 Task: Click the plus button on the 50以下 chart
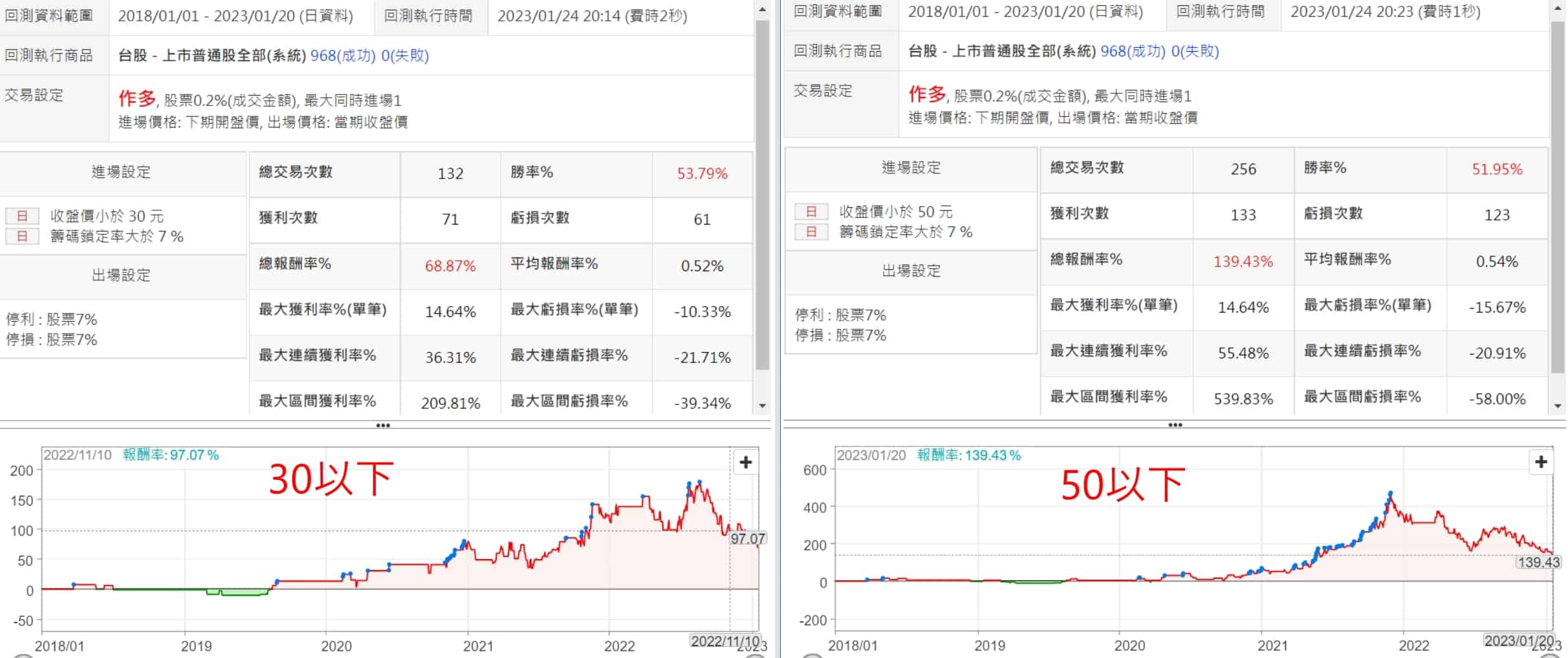click(x=1541, y=462)
